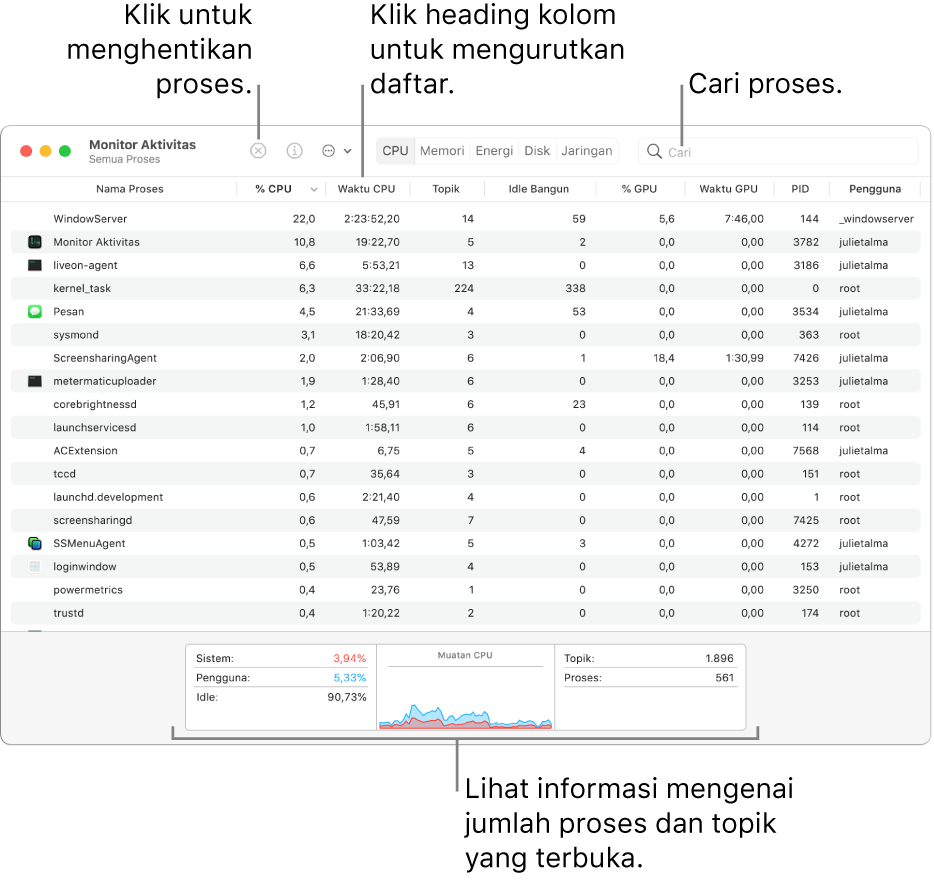Select the ACExtension process row

[x=465, y=451]
